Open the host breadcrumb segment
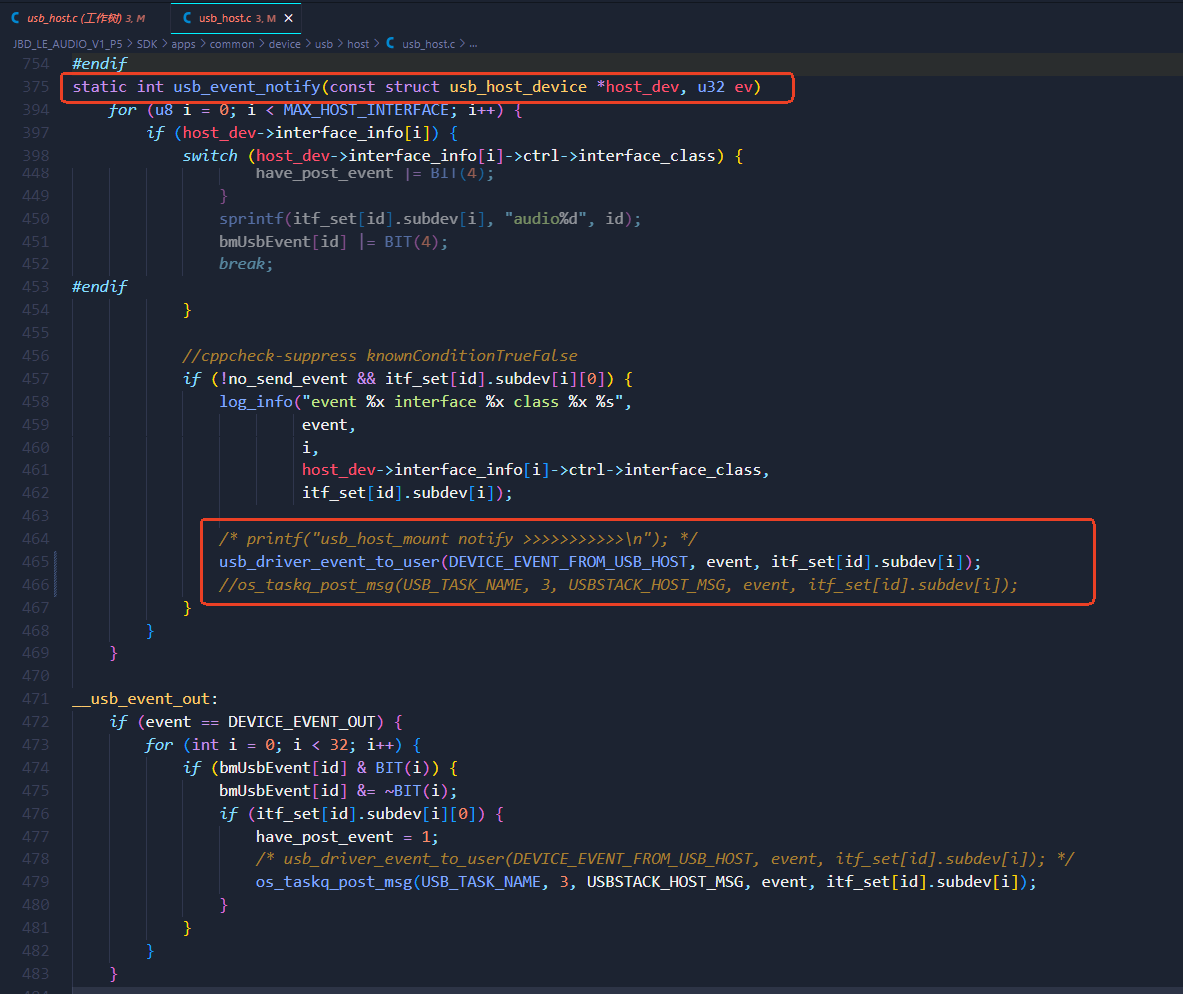Viewport: 1183px width, 994px height. coord(358,44)
